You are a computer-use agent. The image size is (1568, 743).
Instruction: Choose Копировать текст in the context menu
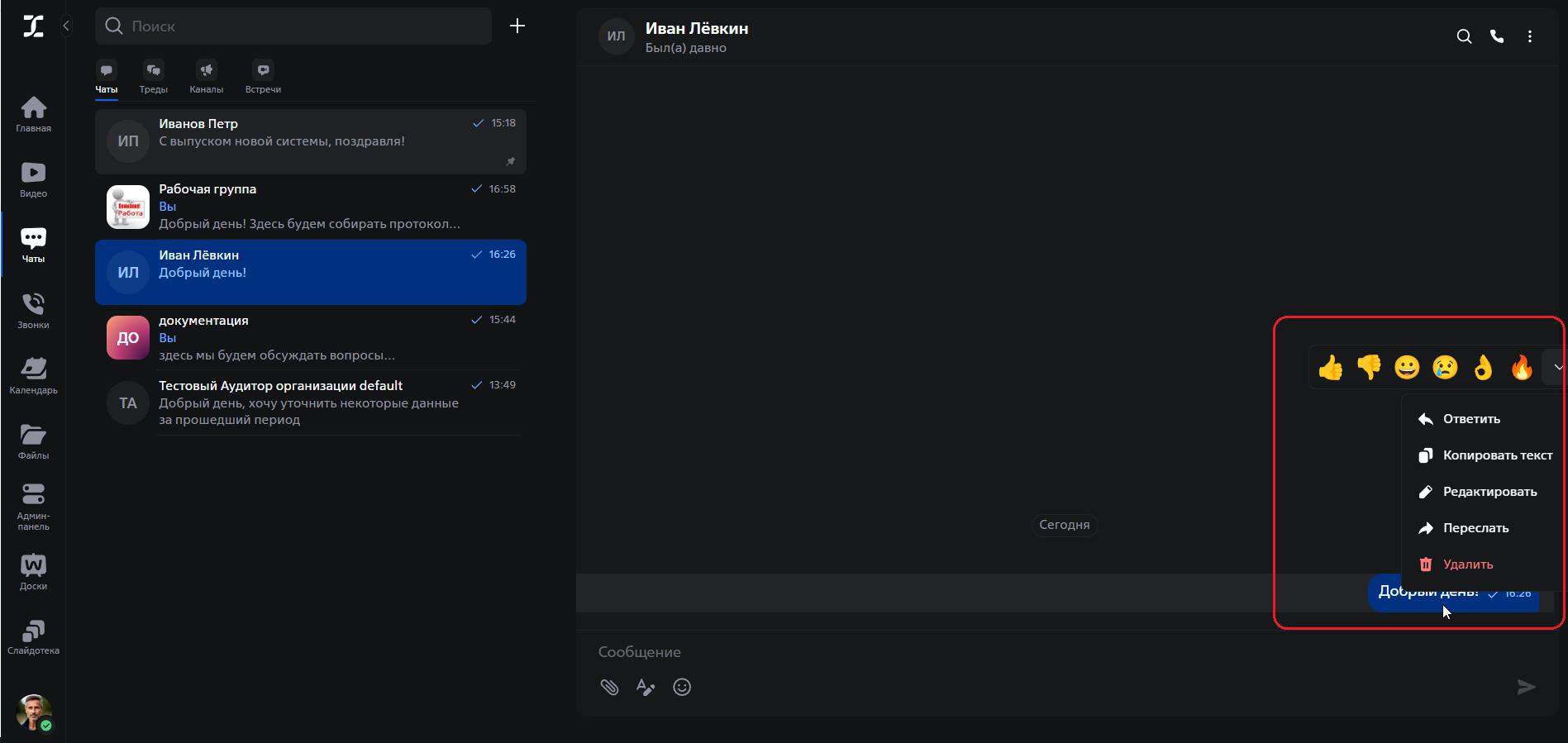[x=1483, y=455]
